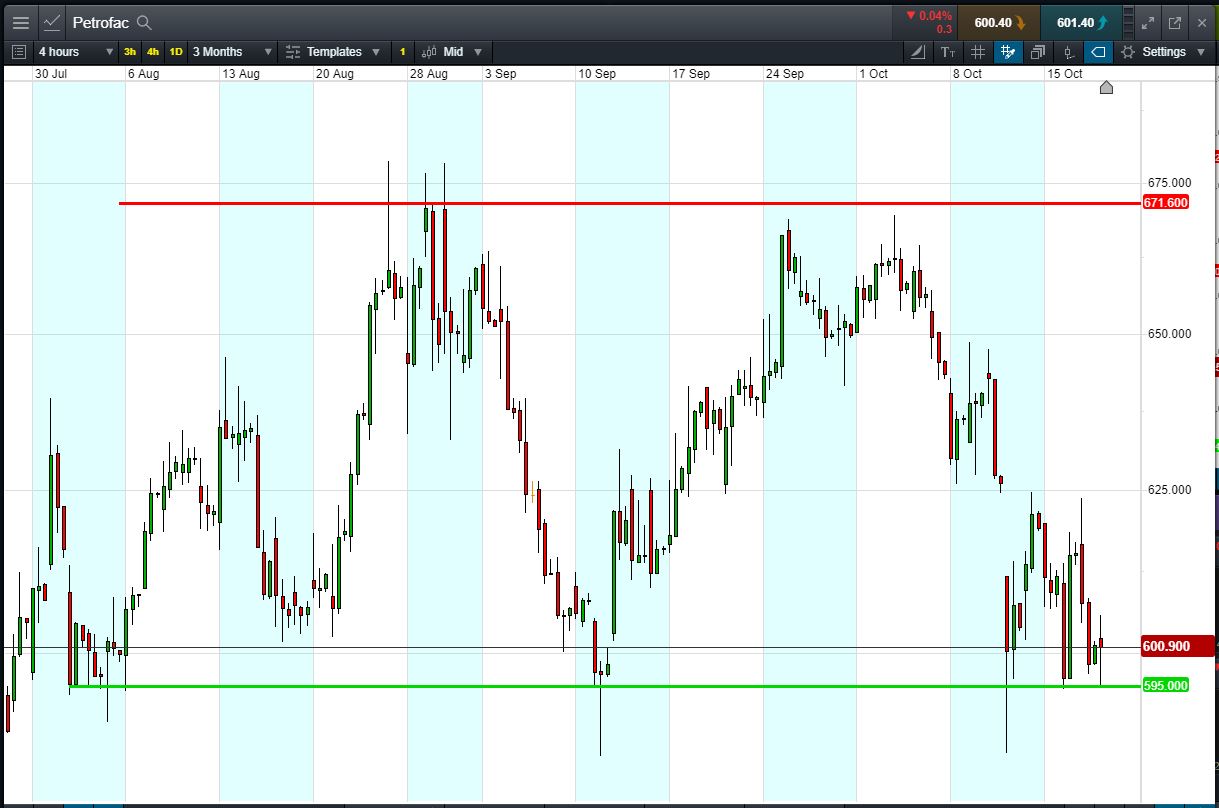
Task: Pop out the chart into new window
Action: click(1175, 22)
